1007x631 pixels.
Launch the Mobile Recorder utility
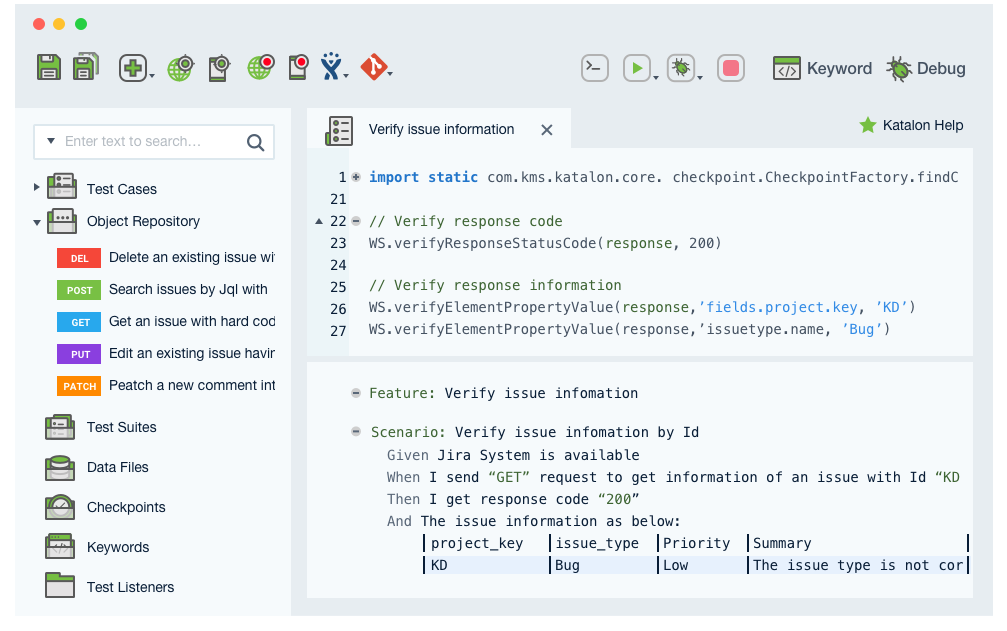pos(296,68)
